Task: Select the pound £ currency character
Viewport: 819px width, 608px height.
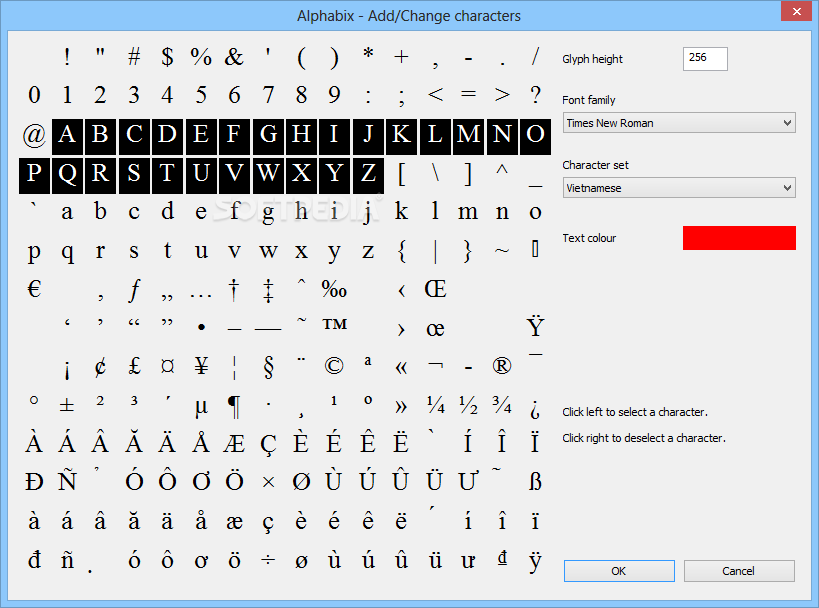Action: pos(134,366)
